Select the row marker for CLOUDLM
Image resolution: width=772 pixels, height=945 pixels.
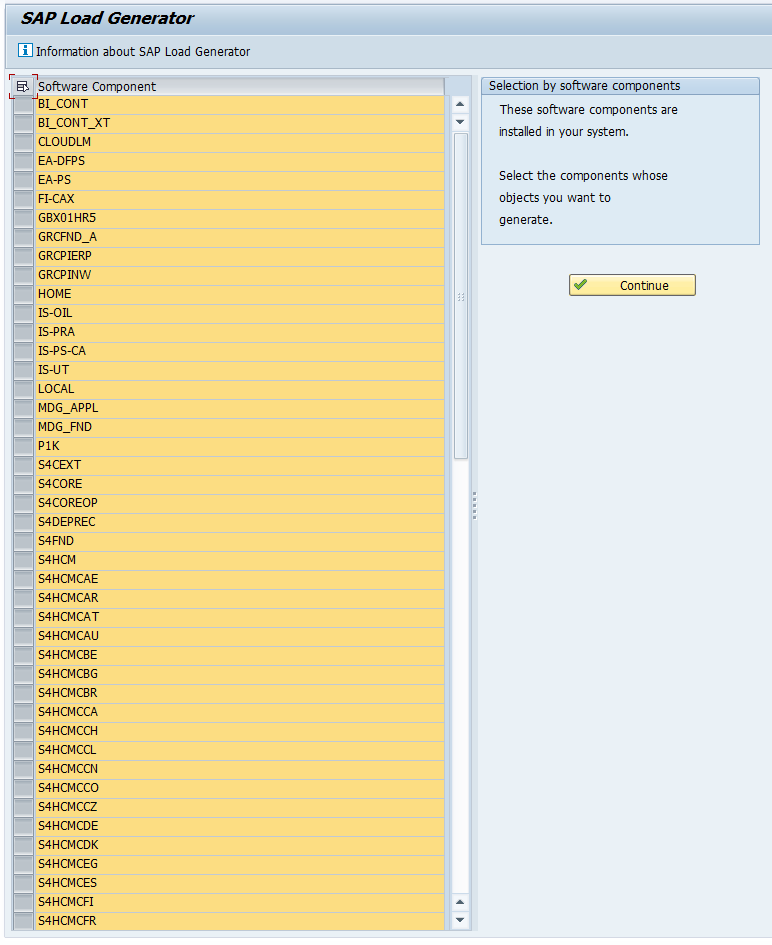[24, 142]
